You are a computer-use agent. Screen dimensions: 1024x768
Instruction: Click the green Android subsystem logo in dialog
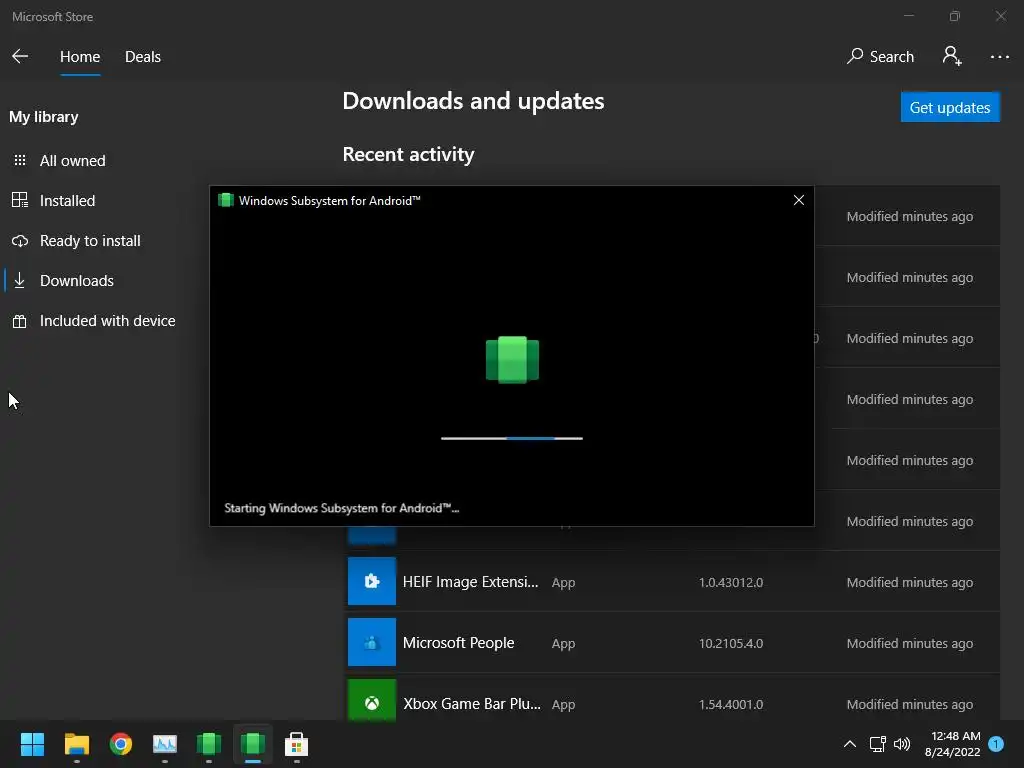tap(512, 359)
